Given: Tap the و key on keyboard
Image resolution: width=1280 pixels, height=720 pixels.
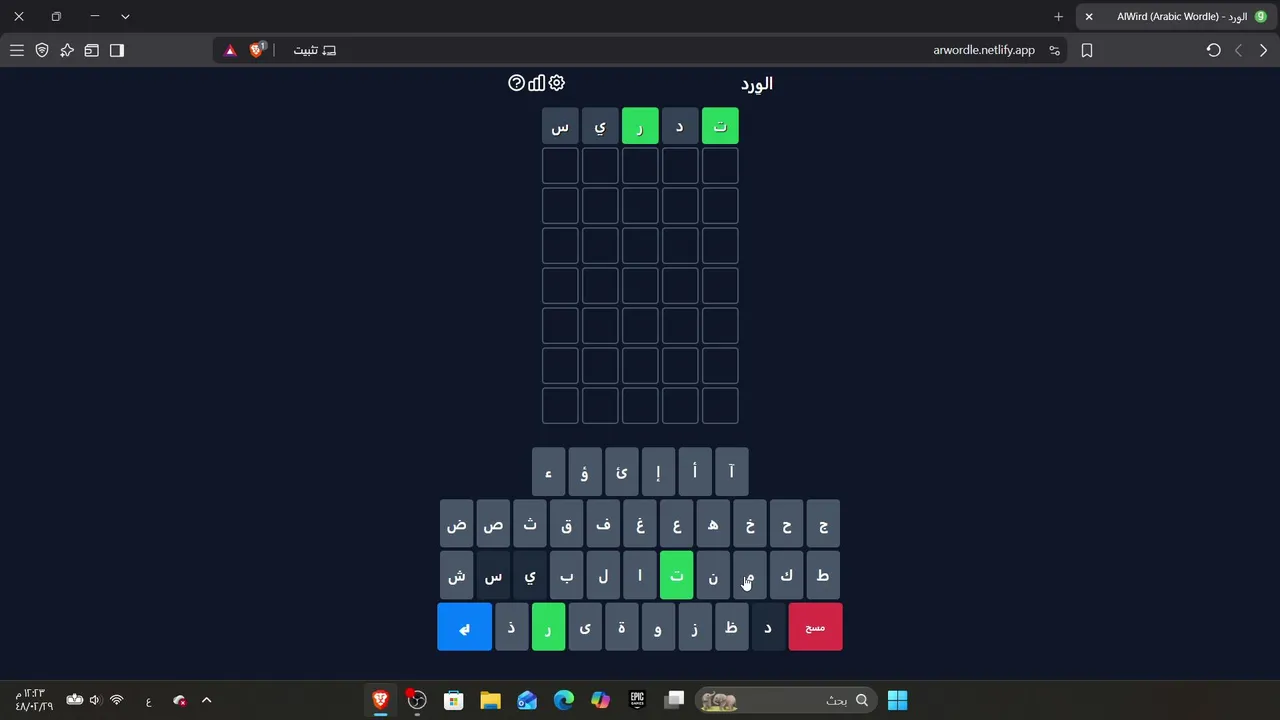Looking at the screenshot, I should coord(658,627).
